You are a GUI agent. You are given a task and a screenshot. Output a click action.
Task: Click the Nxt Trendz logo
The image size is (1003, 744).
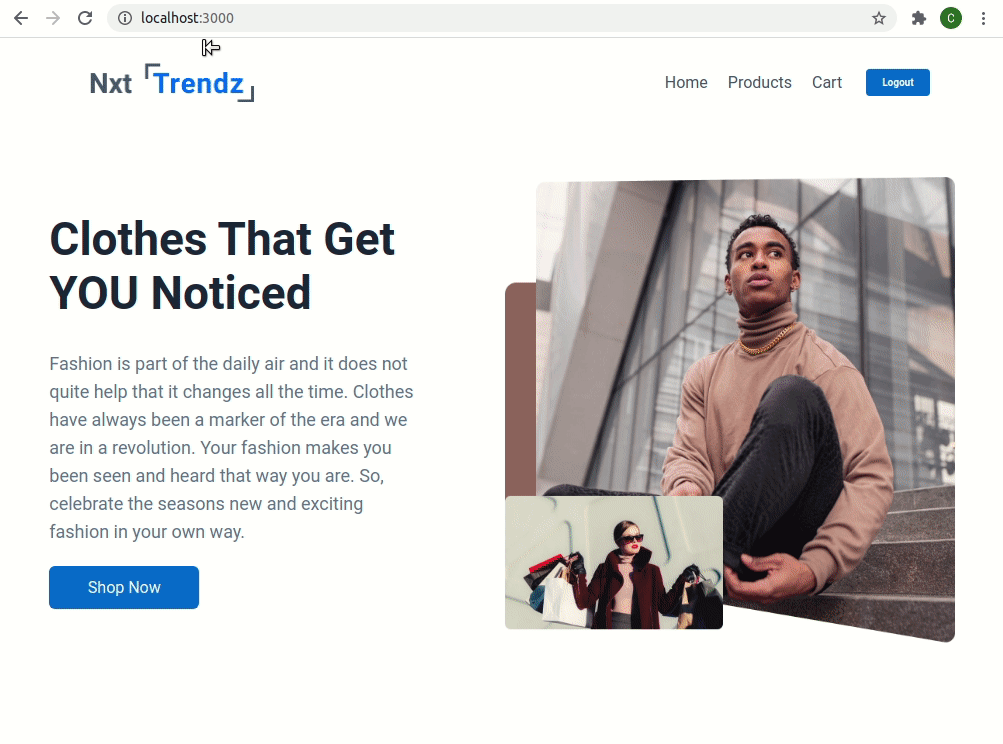click(172, 83)
